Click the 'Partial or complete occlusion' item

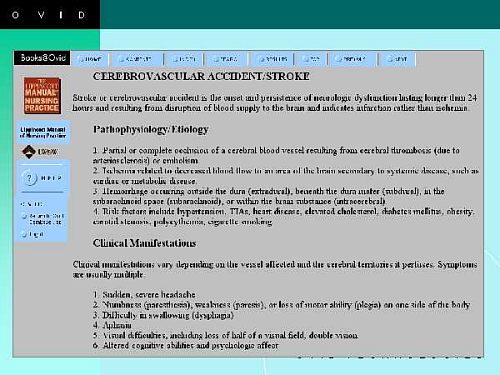click(x=276, y=155)
